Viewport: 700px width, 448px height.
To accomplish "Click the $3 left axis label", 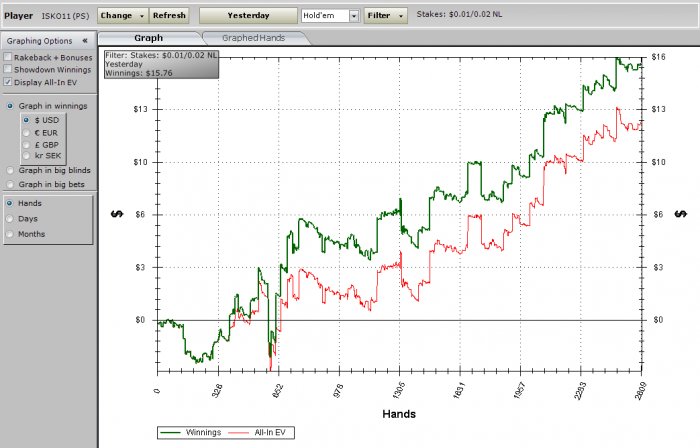I will pos(140,267).
